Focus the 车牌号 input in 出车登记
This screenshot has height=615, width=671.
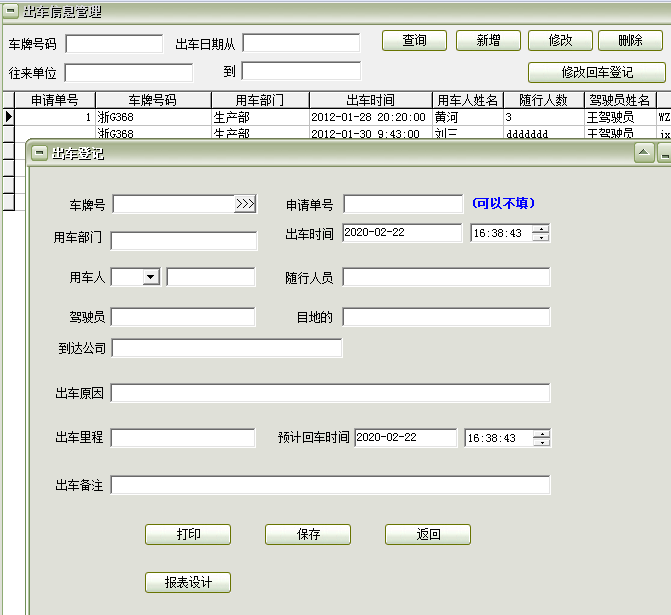tap(174, 204)
